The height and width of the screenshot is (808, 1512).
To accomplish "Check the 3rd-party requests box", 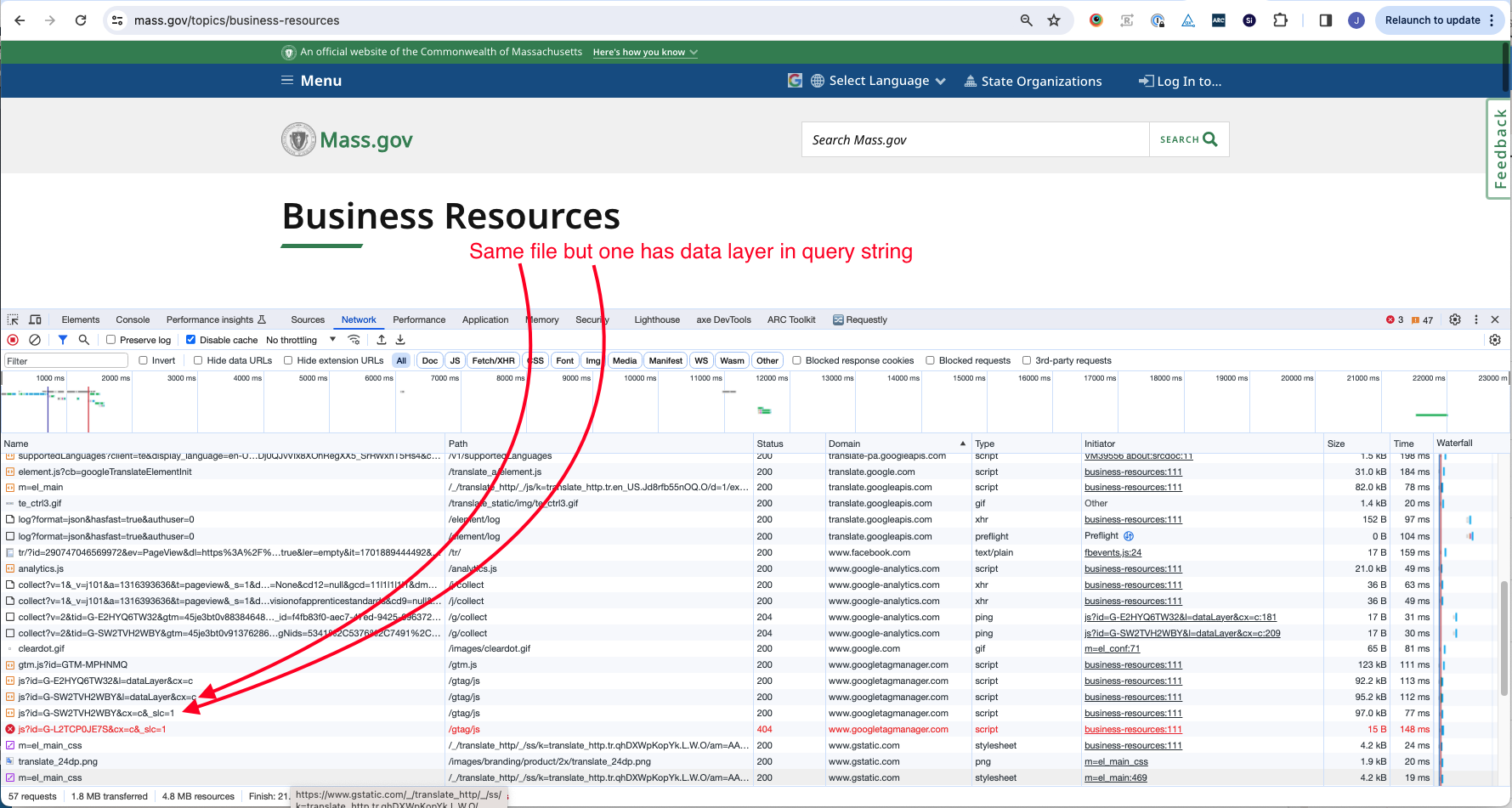I will 1027,360.
